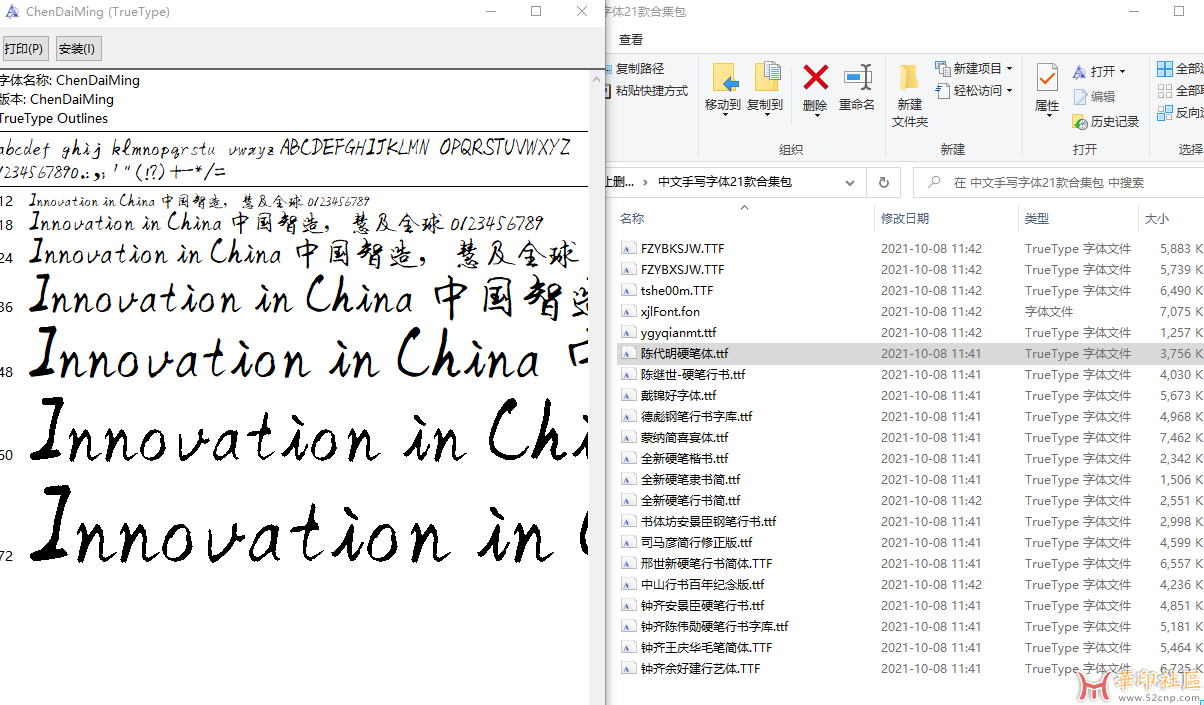Select the file 陈继世-硬笔行书.ttf
This screenshot has width=1204, height=705.
(x=693, y=375)
